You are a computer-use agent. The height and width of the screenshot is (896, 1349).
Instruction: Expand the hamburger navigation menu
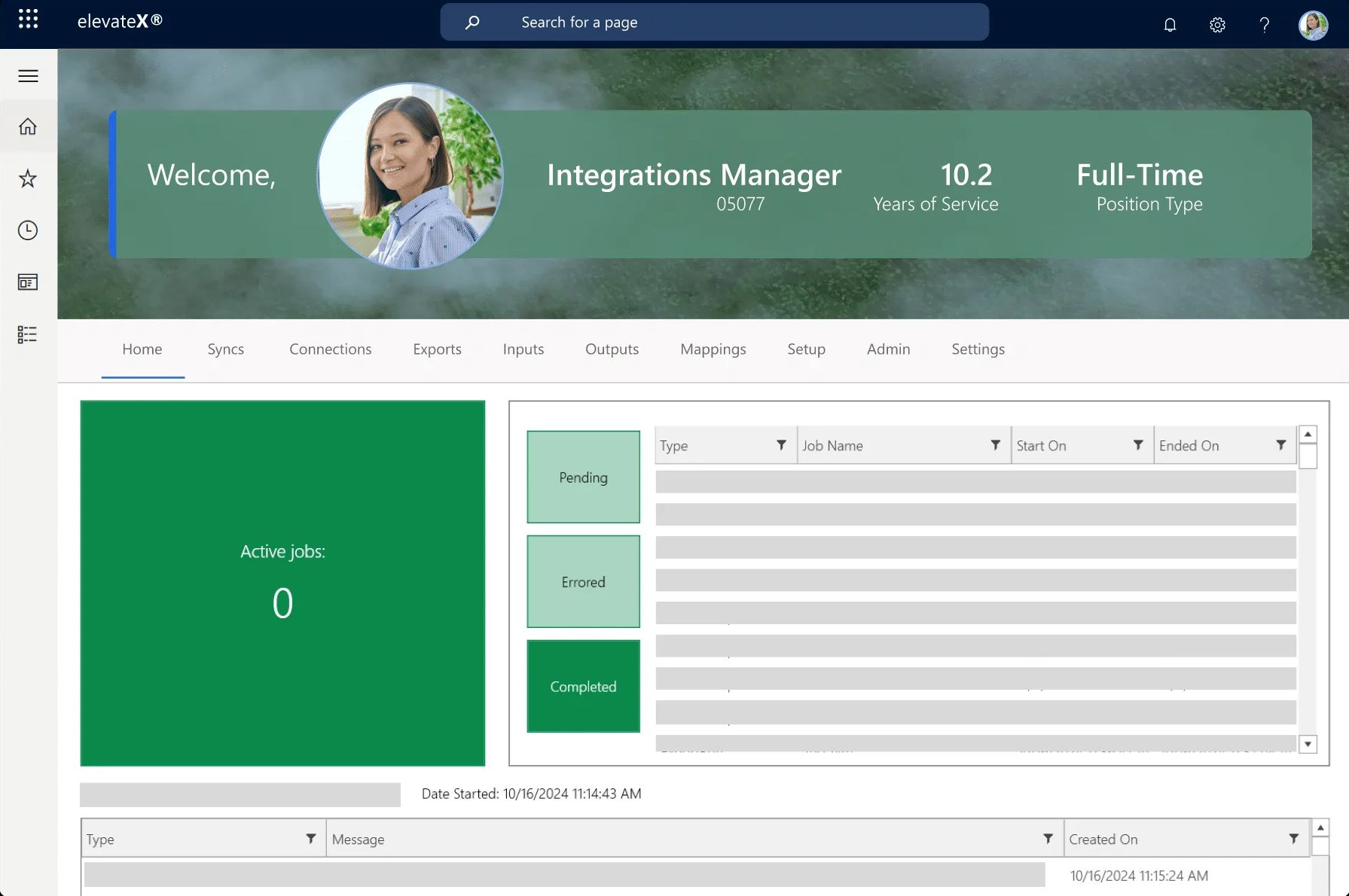point(28,76)
